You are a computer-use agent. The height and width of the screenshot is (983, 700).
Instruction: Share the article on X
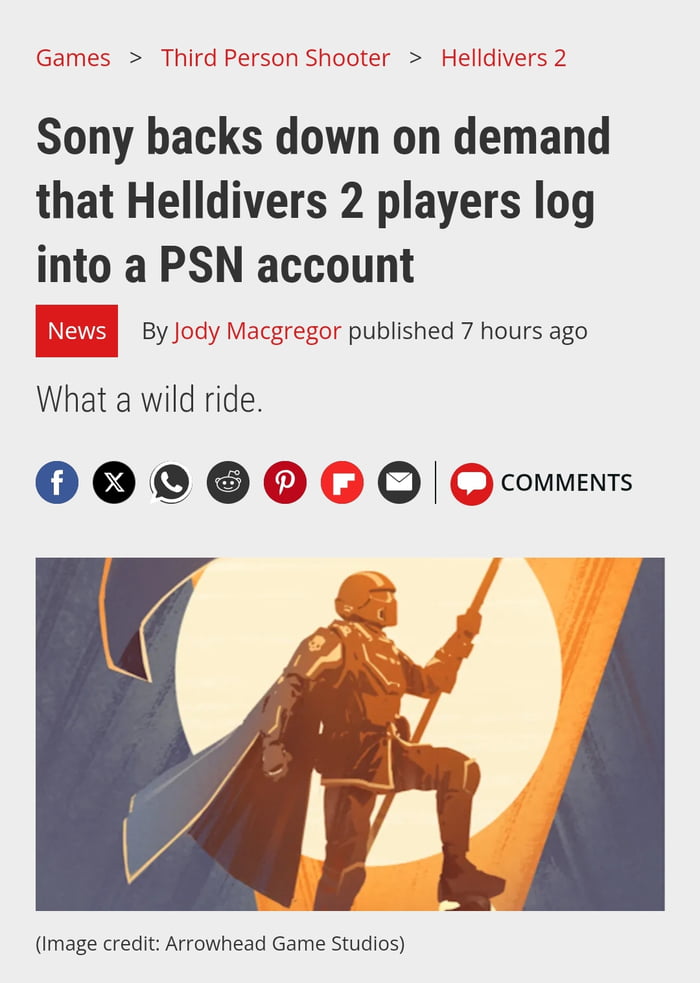pos(114,482)
